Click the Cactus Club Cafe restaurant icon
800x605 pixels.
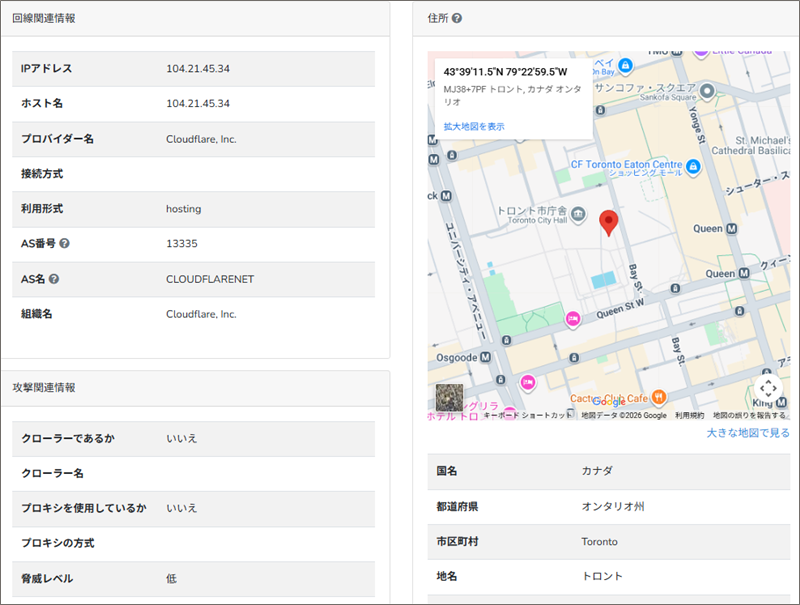(658, 395)
